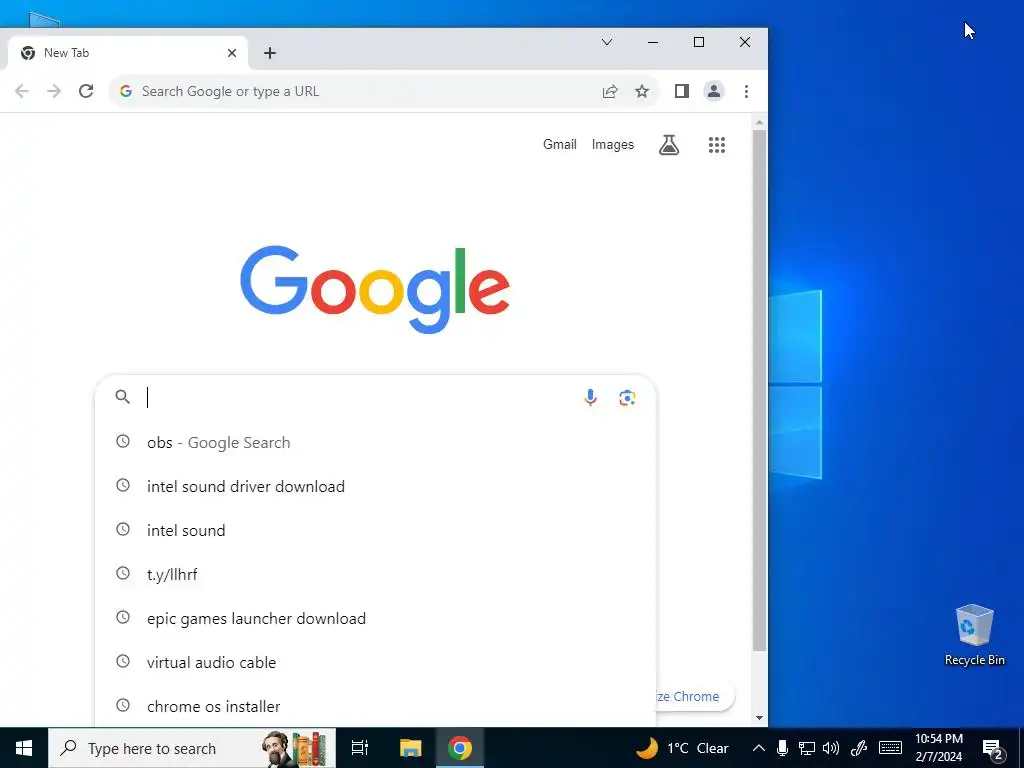The image size is (1024, 768).
Task: Click the share page icon in address bar
Action: tap(610, 91)
